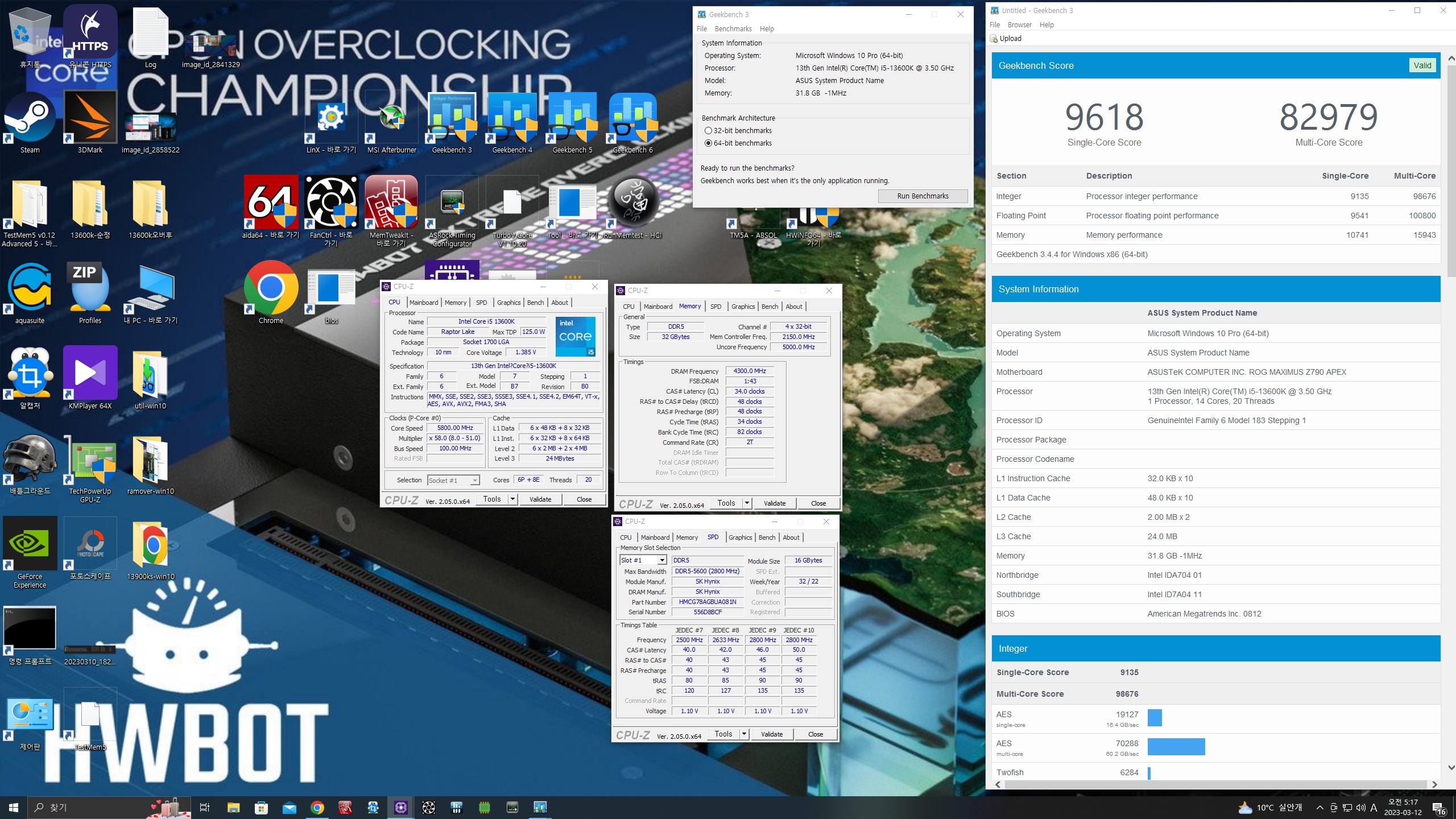Click the CPU-Z taskbar icon
The width and height of the screenshot is (1456, 819).
[401, 808]
